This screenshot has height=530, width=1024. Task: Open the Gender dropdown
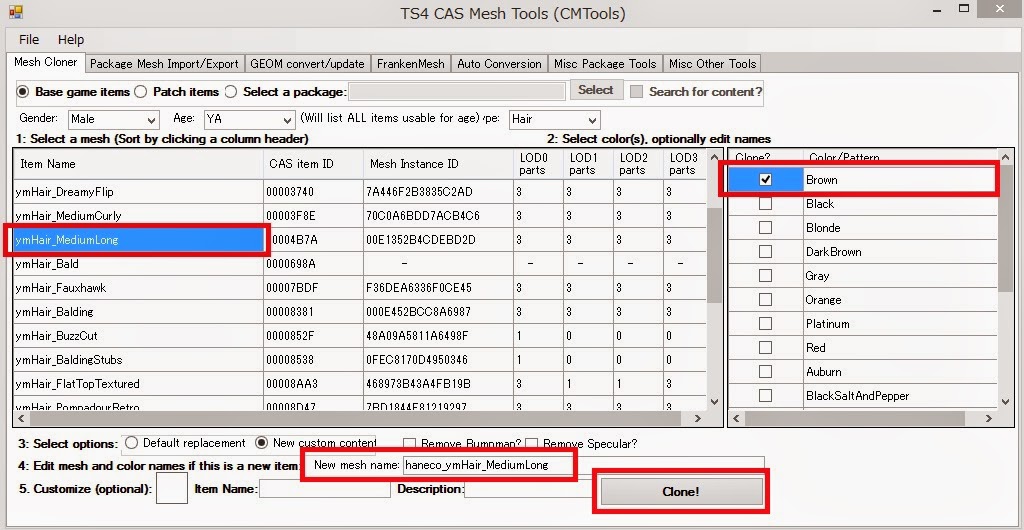[x=114, y=119]
